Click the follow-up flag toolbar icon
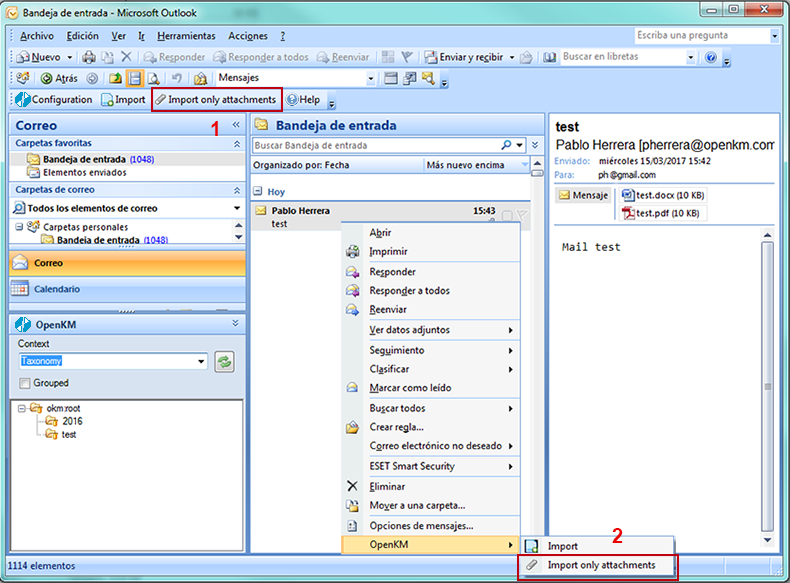Viewport: 790px width, 583px height. [x=407, y=57]
